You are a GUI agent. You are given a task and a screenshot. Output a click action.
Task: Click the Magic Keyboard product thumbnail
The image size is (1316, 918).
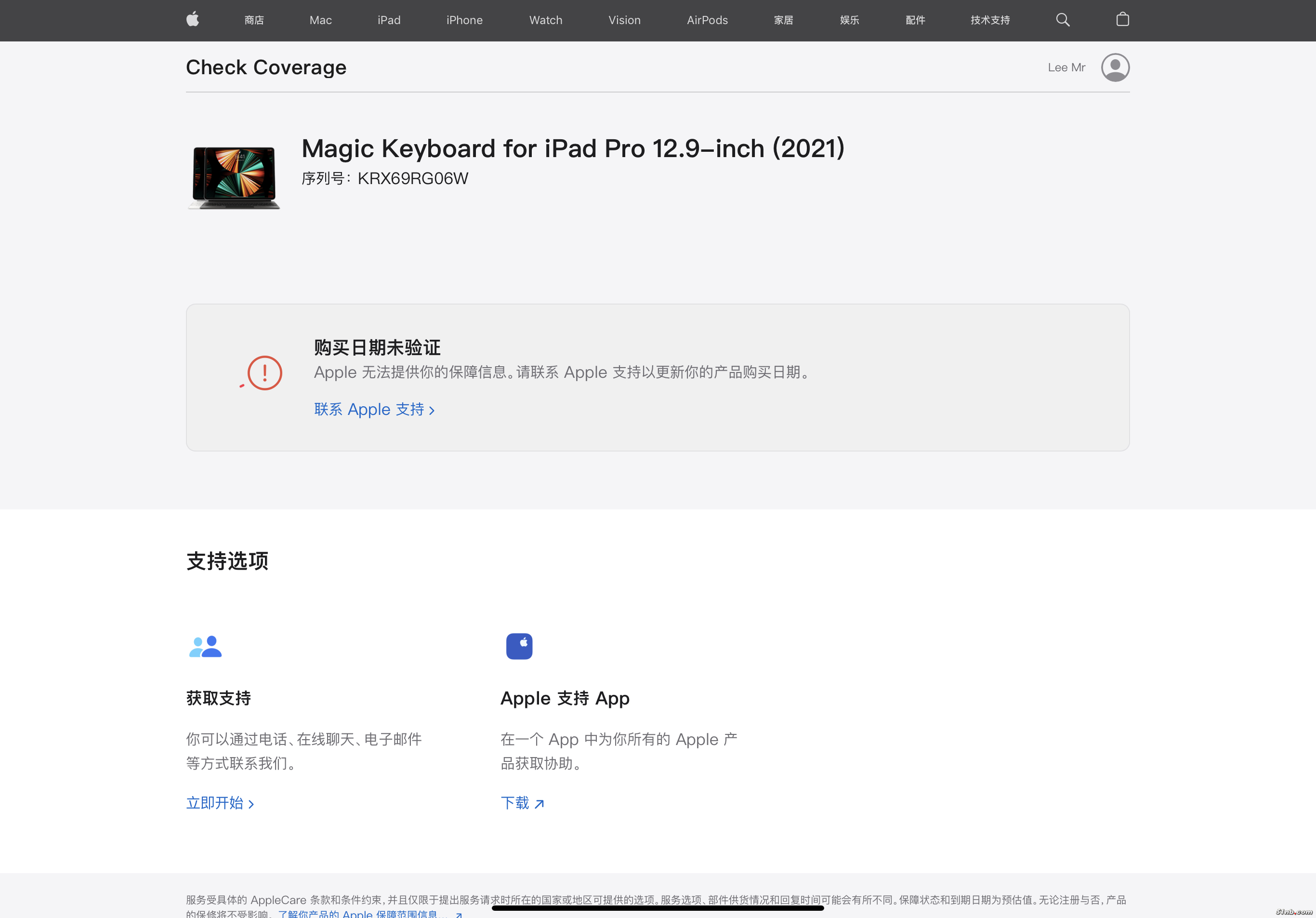(234, 177)
